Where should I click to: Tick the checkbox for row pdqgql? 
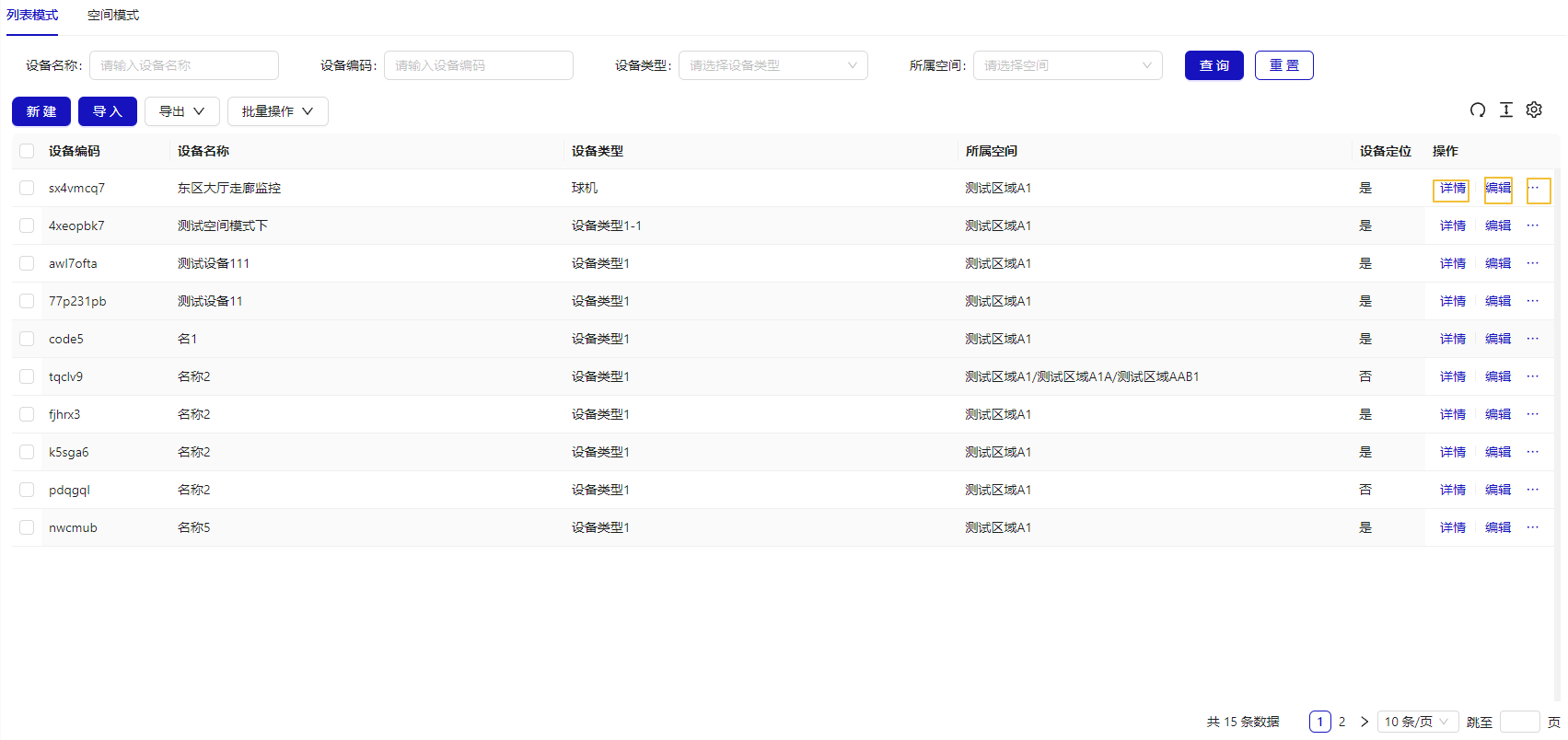tap(27, 490)
